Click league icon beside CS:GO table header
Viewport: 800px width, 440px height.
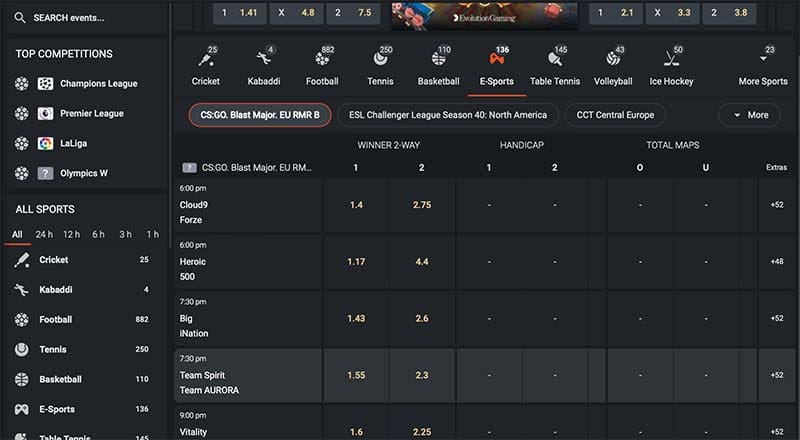pyautogui.click(x=189, y=167)
